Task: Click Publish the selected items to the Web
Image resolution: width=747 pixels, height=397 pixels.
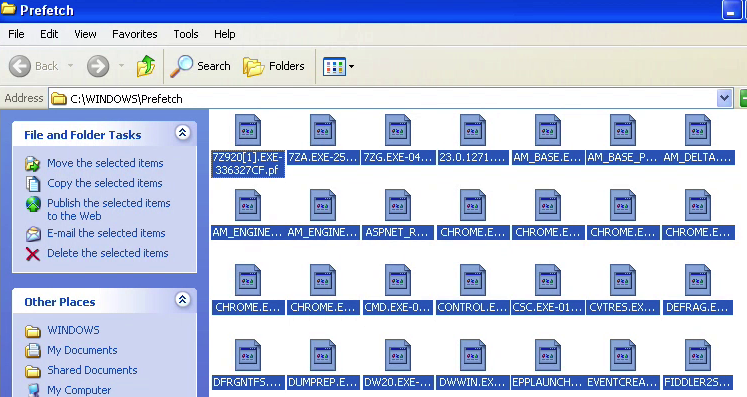Action: [98, 209]
